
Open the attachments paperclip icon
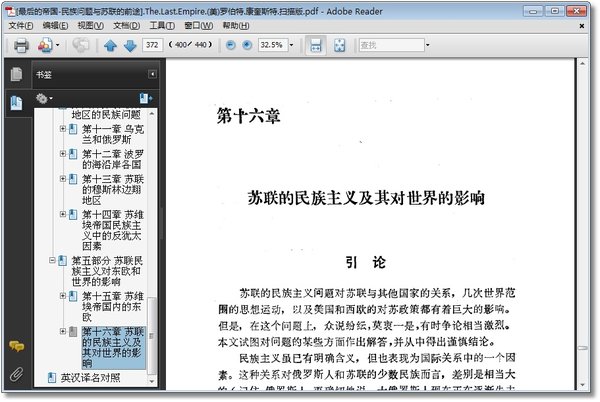pyautogui.click(x=16, y=374)
